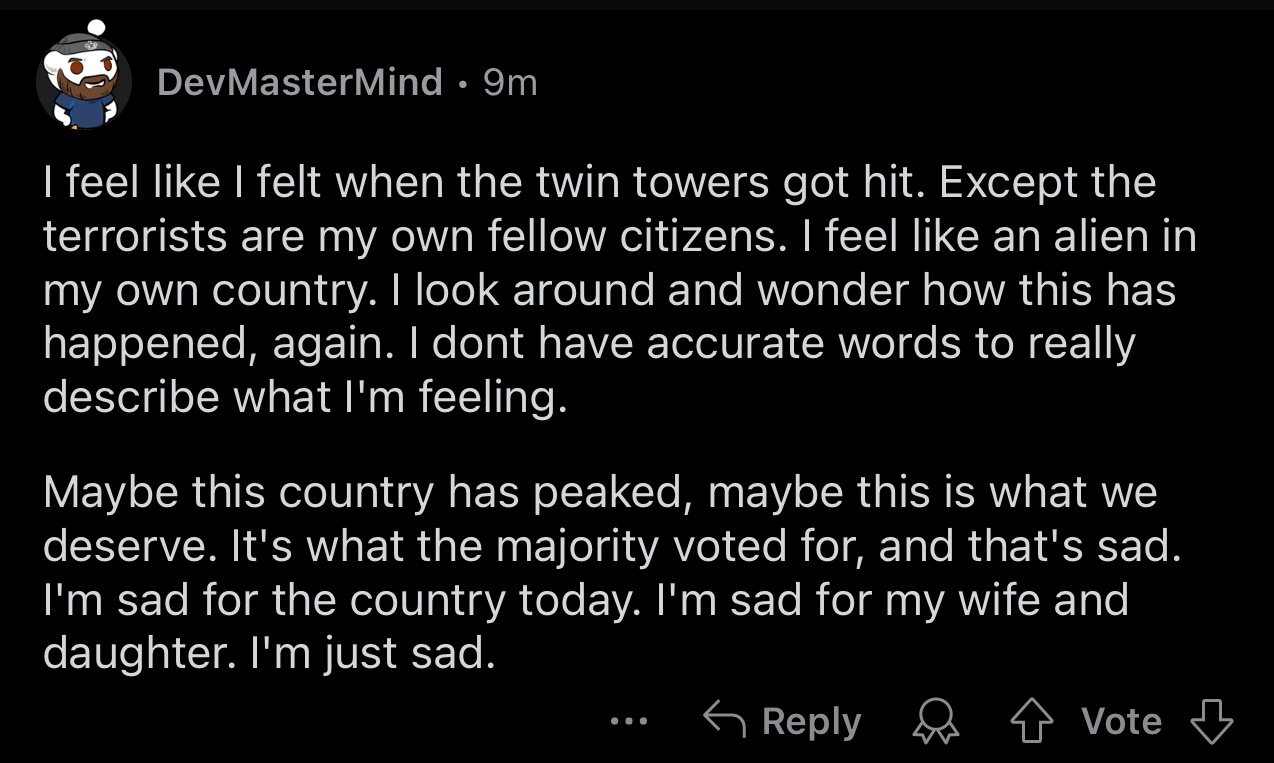The image size is (1274, 763).
Task: Click the 9m comment timestamp
Action: coord(510,82)
